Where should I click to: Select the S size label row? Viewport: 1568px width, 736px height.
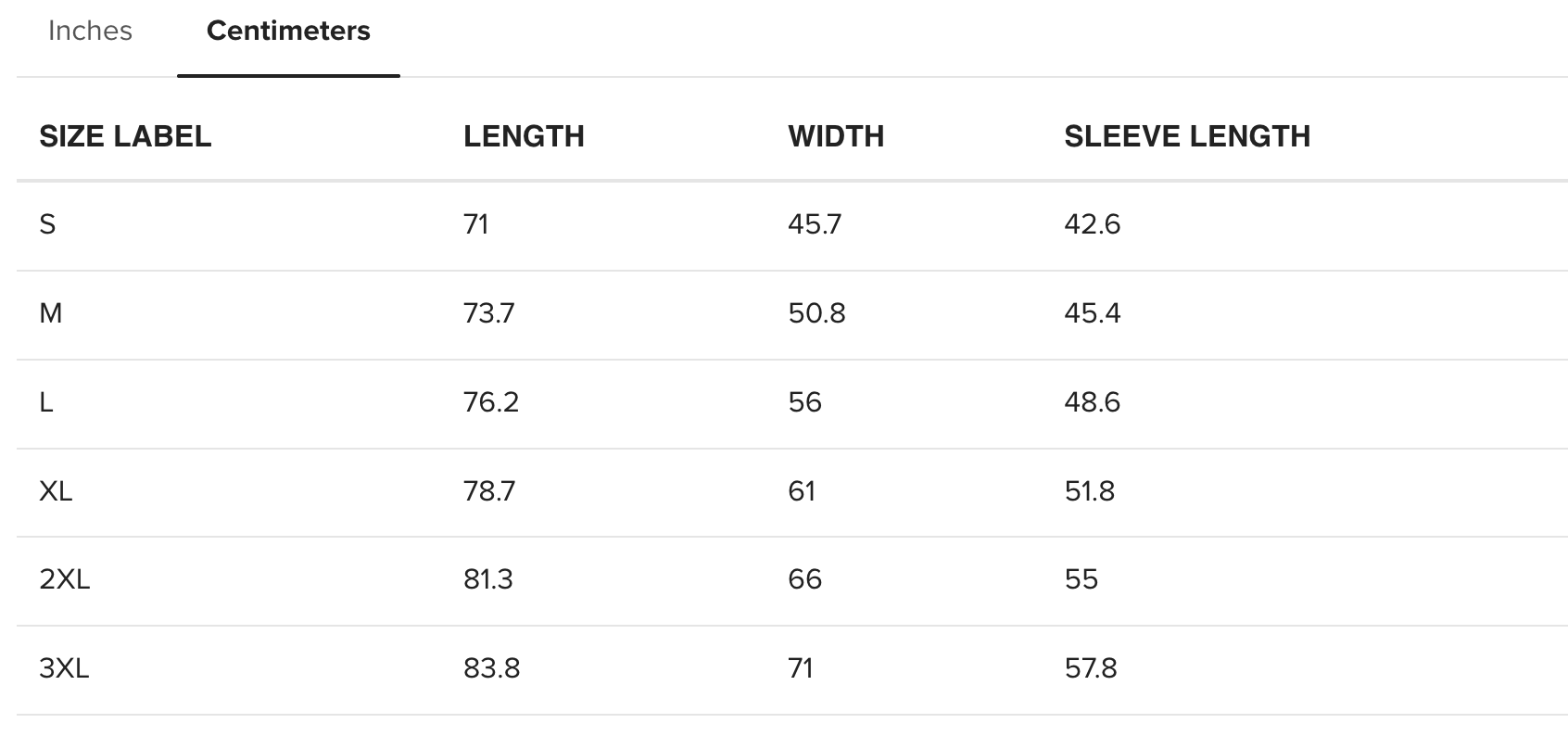(x=48, y=224)
